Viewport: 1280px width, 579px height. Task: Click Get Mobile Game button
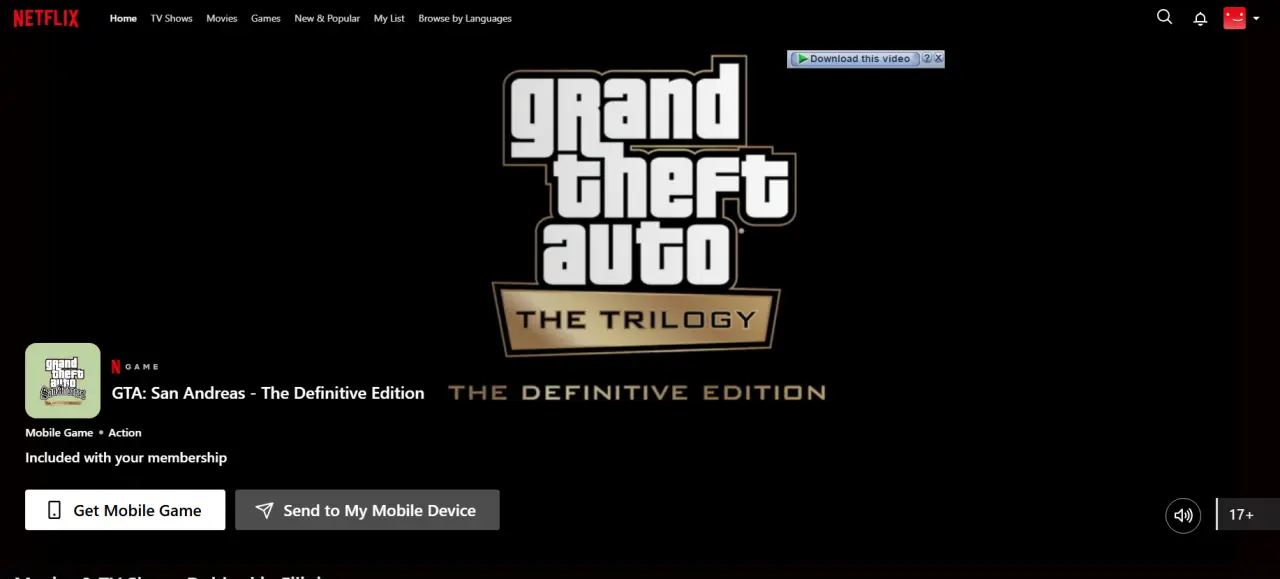tap(125, 510)
